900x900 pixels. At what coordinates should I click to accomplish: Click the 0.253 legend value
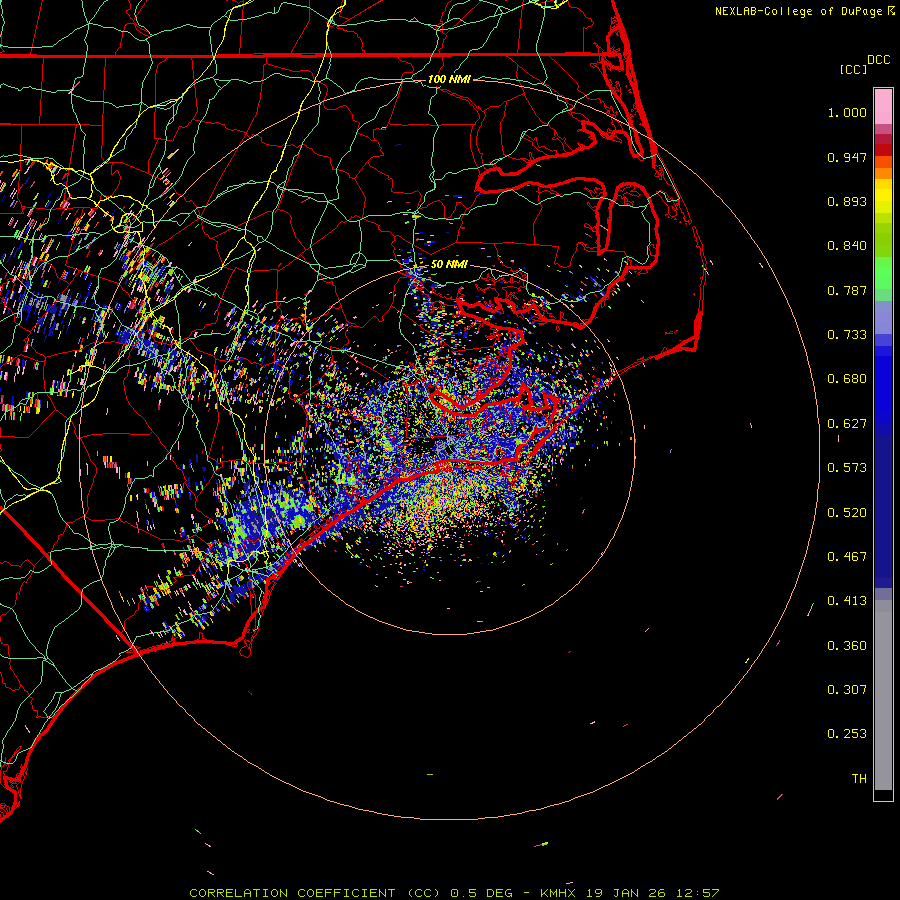coord(847,734)
